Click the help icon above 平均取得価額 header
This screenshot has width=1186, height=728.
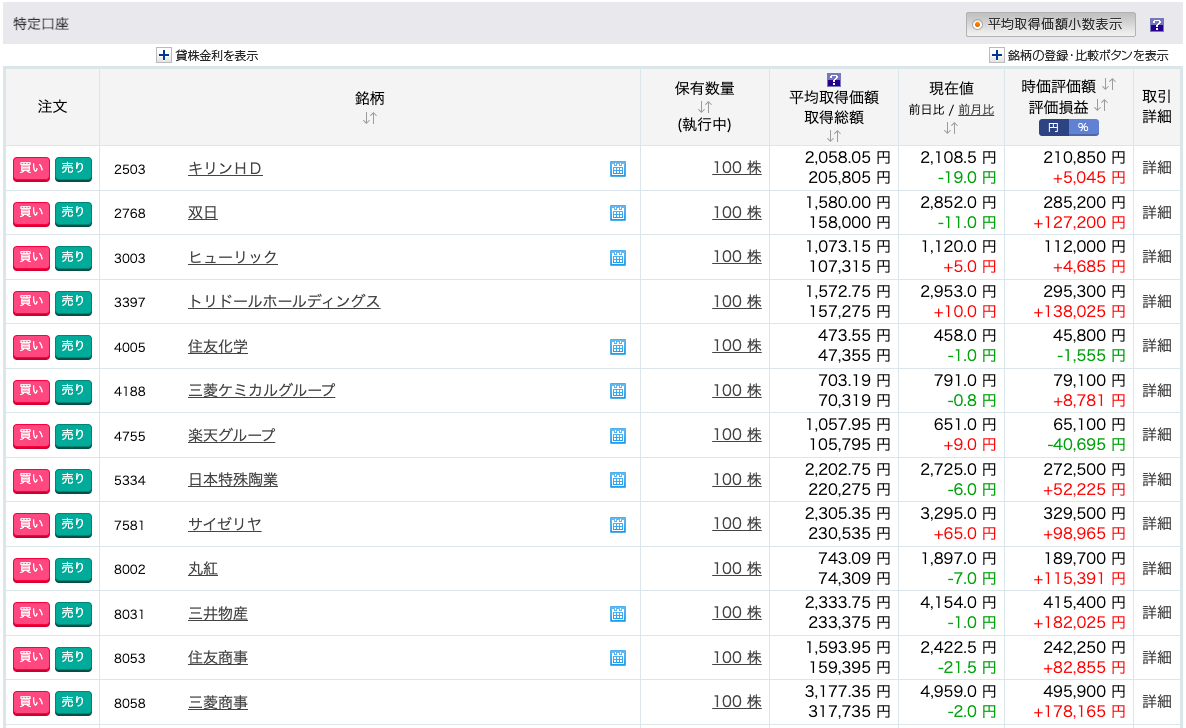pos(834,79)
